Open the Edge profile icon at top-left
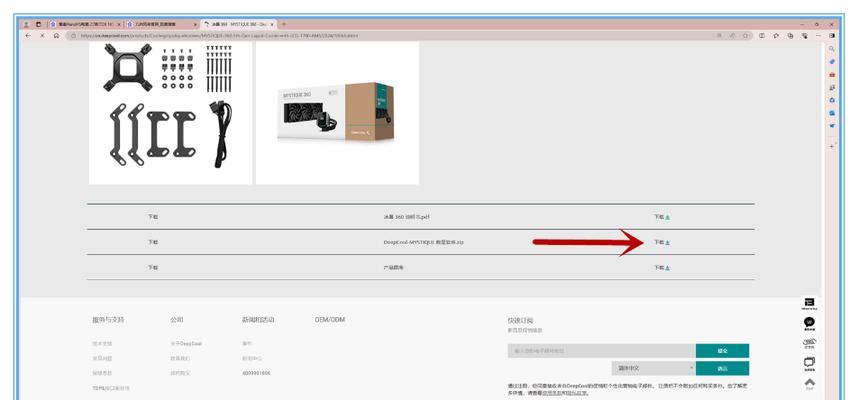The image size is (858, 400). (26, 25)
